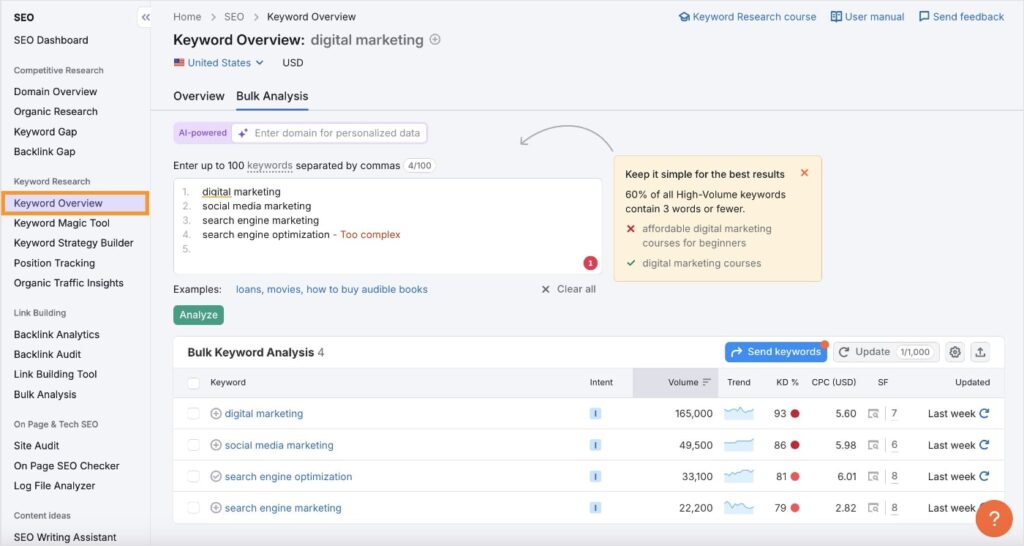
Task: Click the social media marketing keyword link
Action: click(279, 445)
